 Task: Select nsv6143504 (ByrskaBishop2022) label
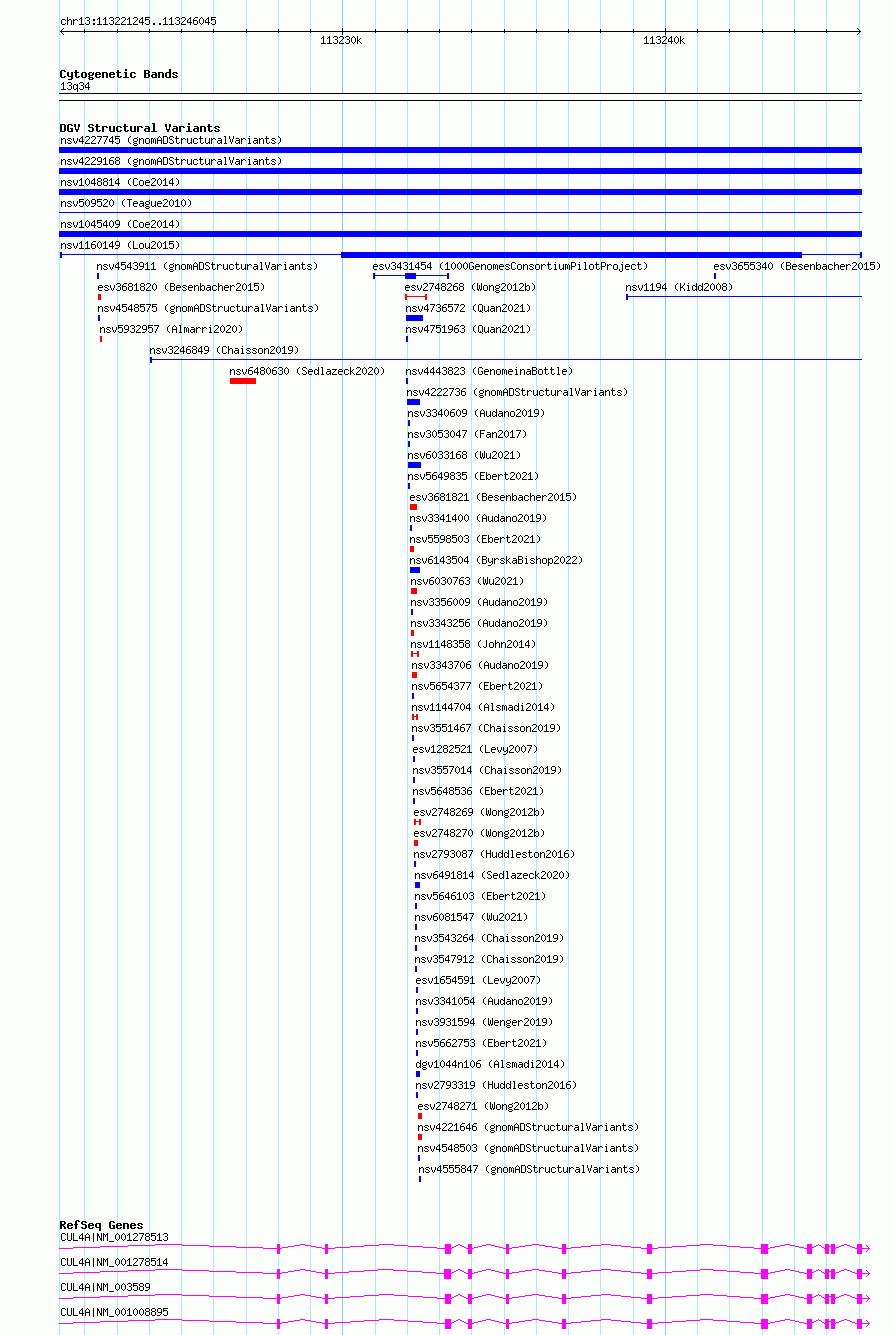click(x=496, y=560)
